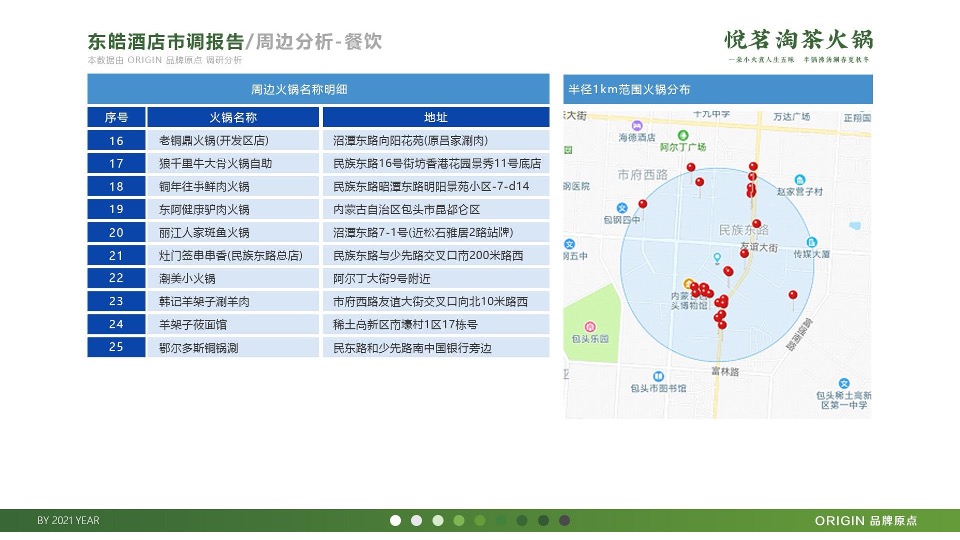Click row number 17 cell
The image size is (960, 540).
coord(116,163)
